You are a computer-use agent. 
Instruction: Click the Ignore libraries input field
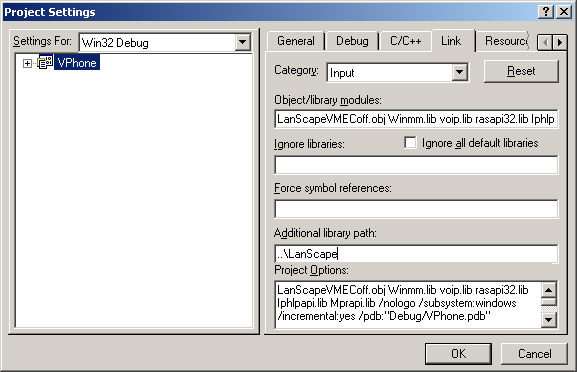[416, 164]
